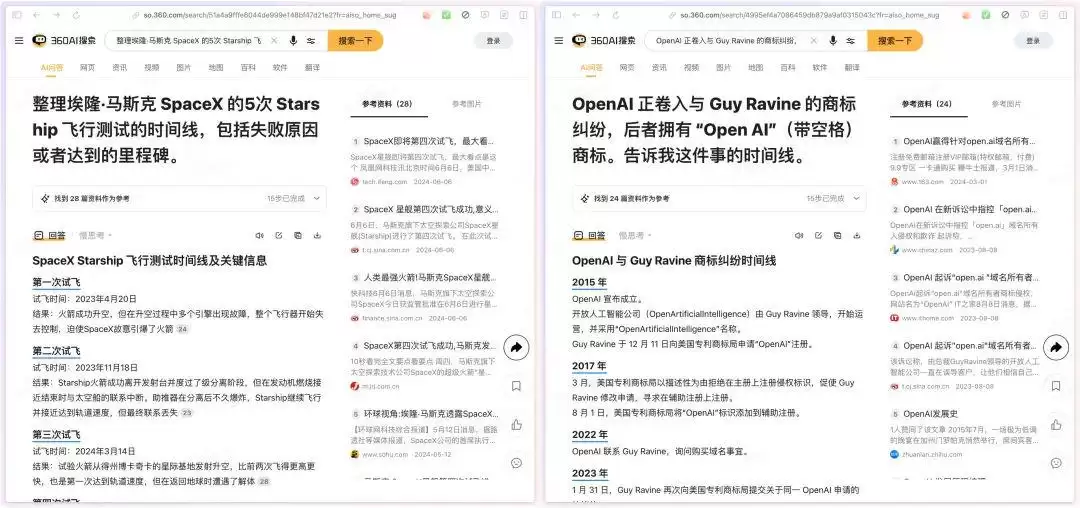Download the OpenAI timeline answer

coord(857,235)
